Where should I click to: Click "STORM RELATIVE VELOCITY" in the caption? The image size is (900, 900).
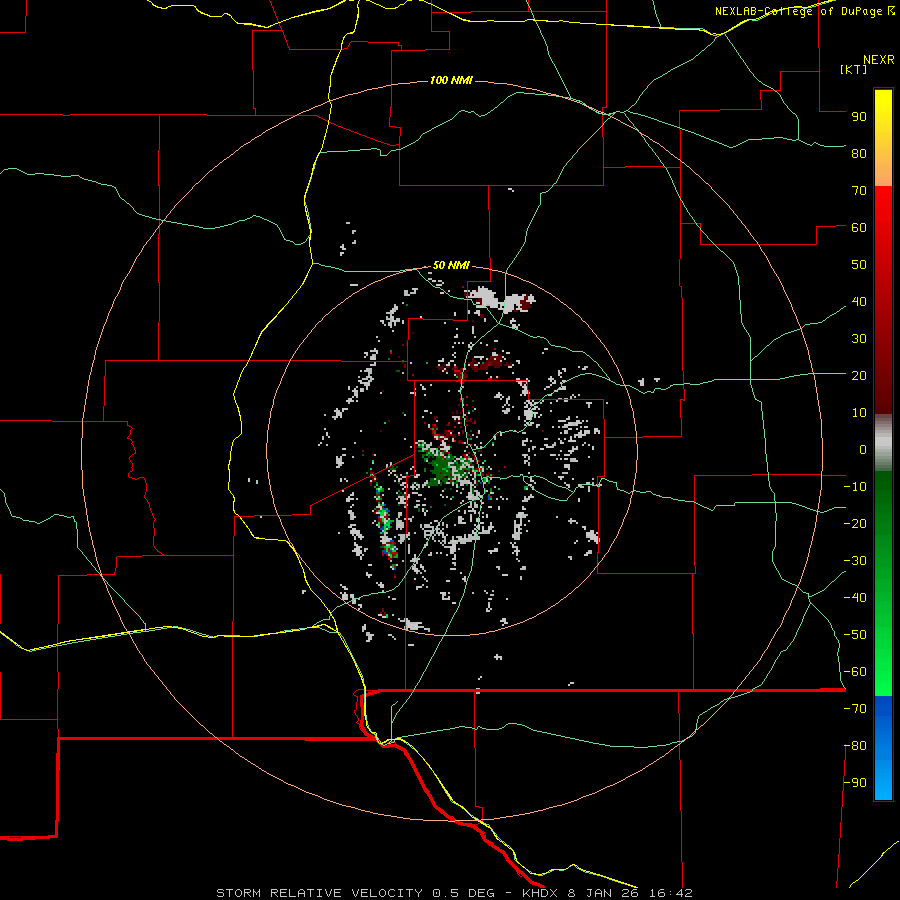[320, 893]
